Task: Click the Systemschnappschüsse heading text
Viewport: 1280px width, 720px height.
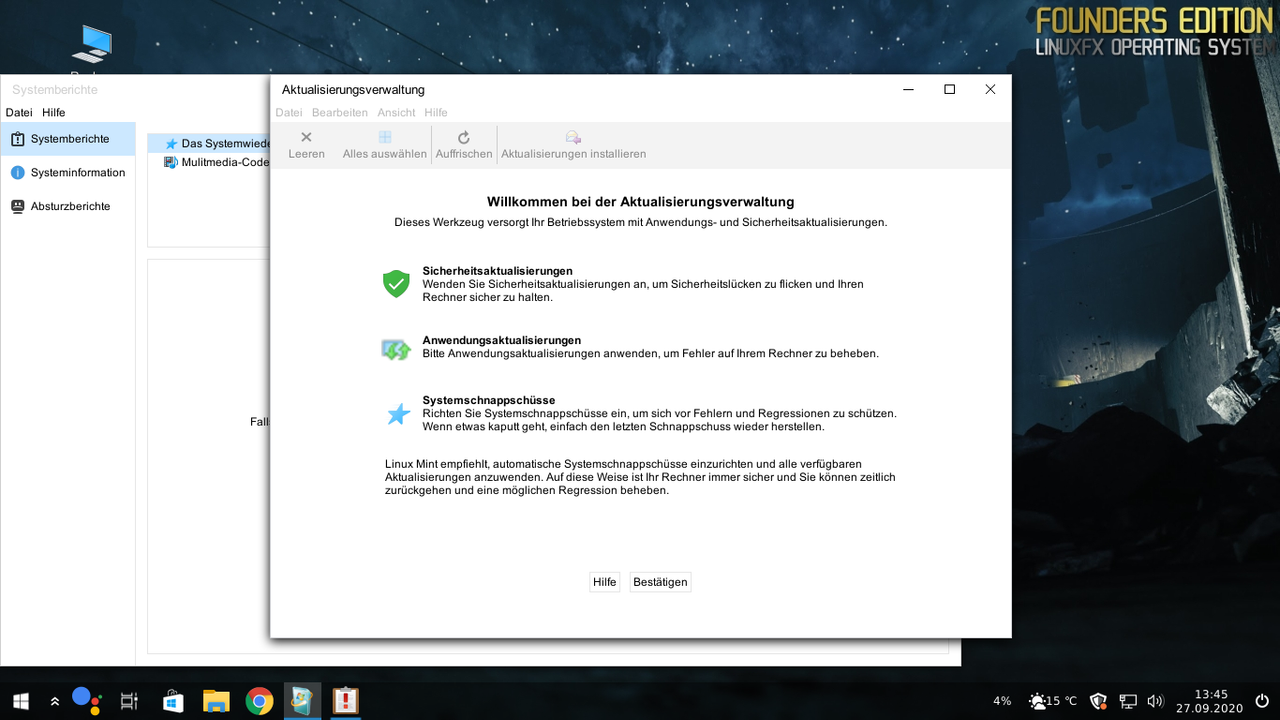Action: click(x=488, y=400)
